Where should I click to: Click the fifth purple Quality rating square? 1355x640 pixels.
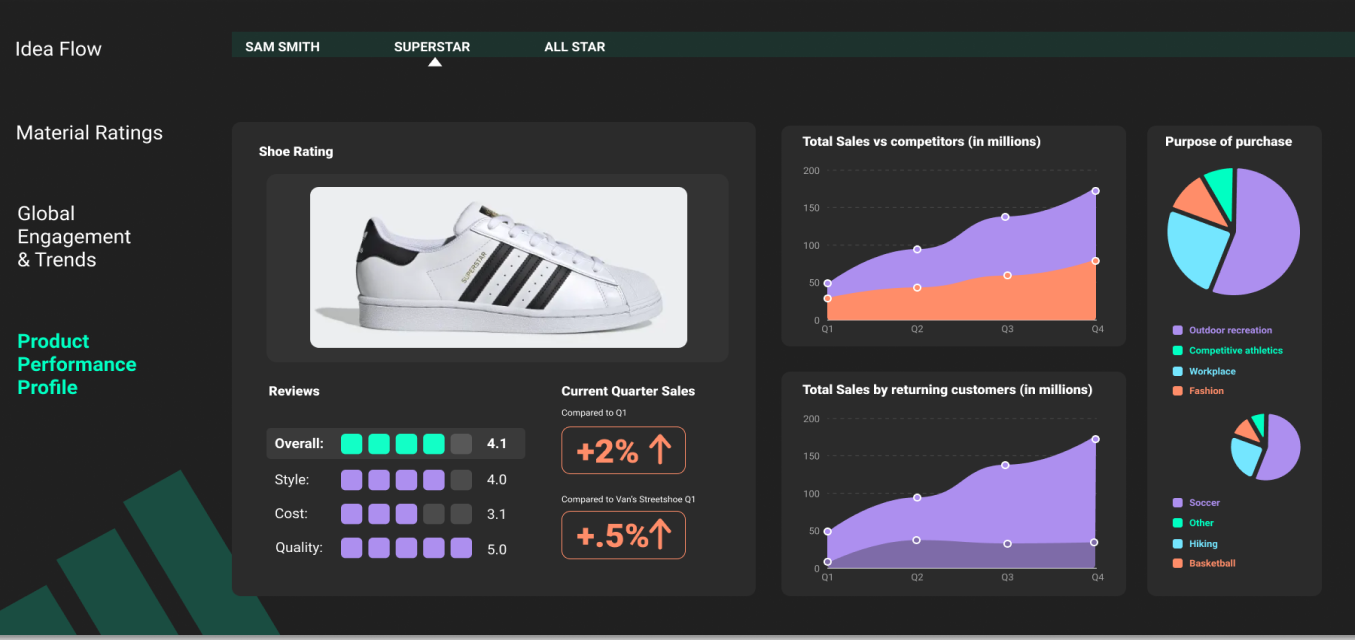point(461,548)
